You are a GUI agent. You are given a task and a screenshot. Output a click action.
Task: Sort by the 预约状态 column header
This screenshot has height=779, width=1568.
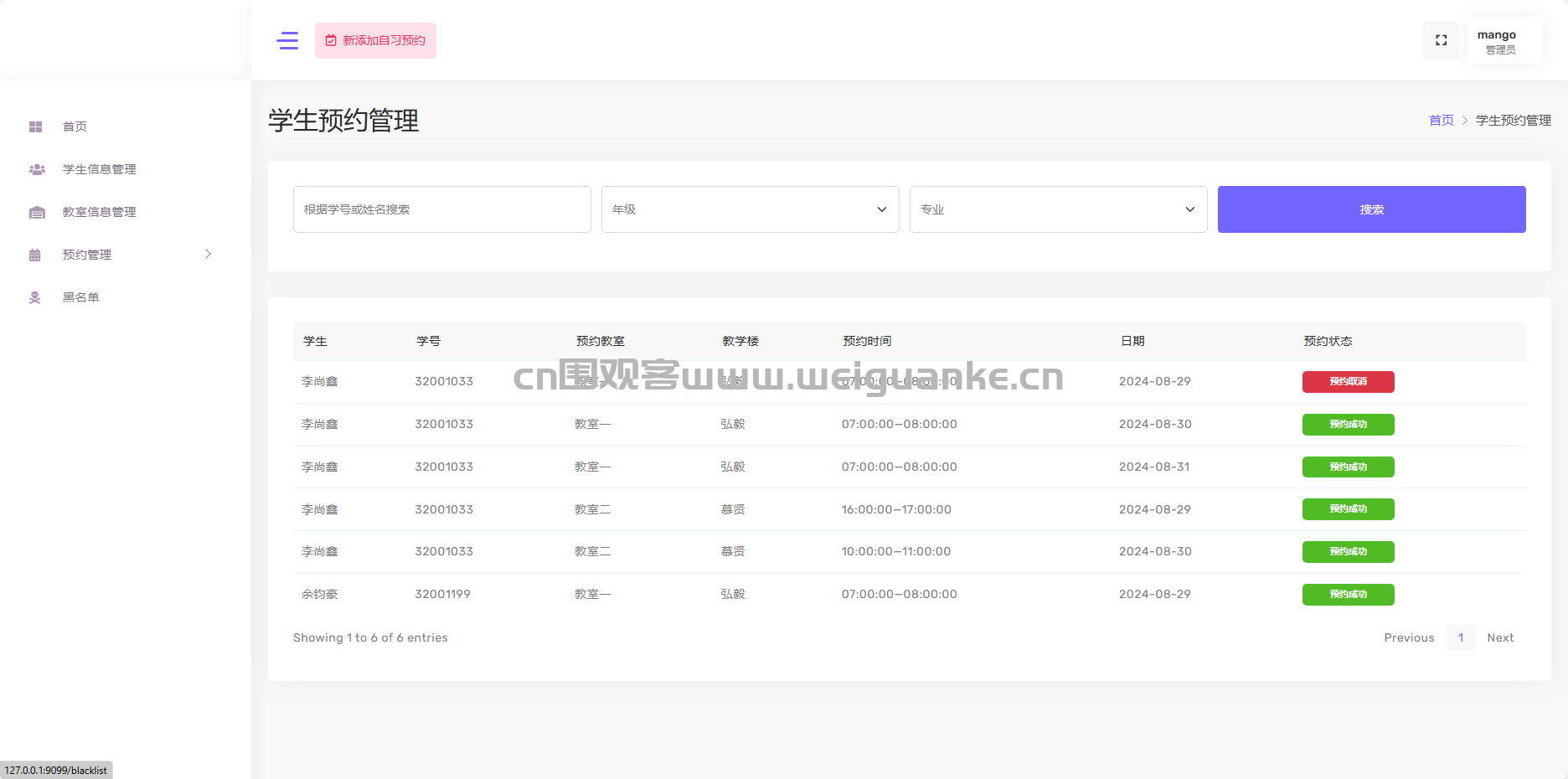pos(1328,341)
